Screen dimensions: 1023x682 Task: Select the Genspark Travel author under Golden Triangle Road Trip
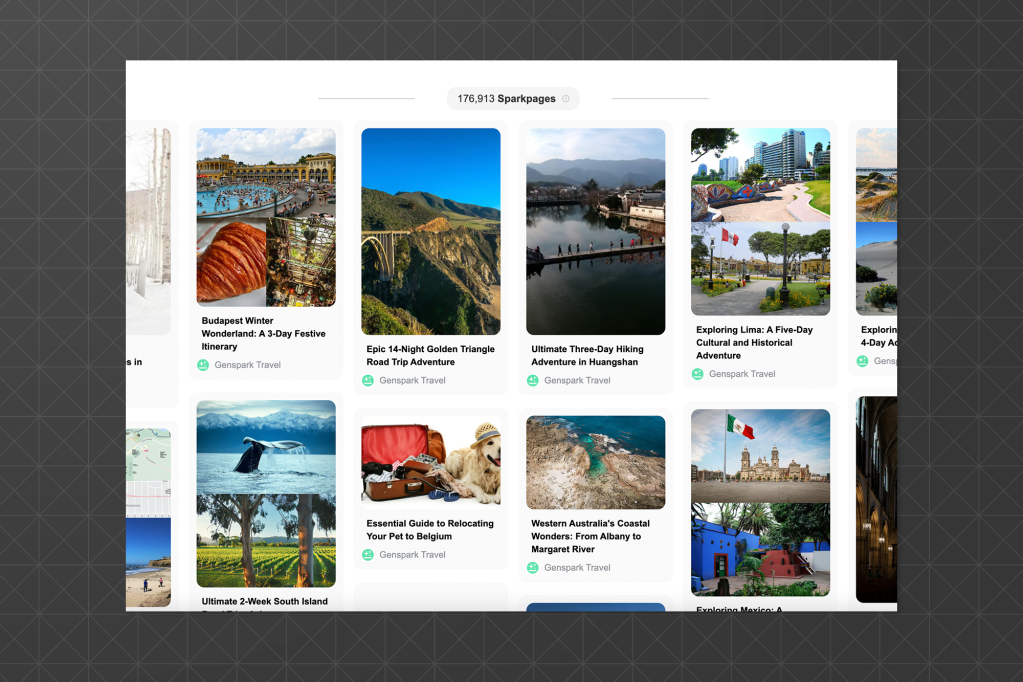pos(412,380)
